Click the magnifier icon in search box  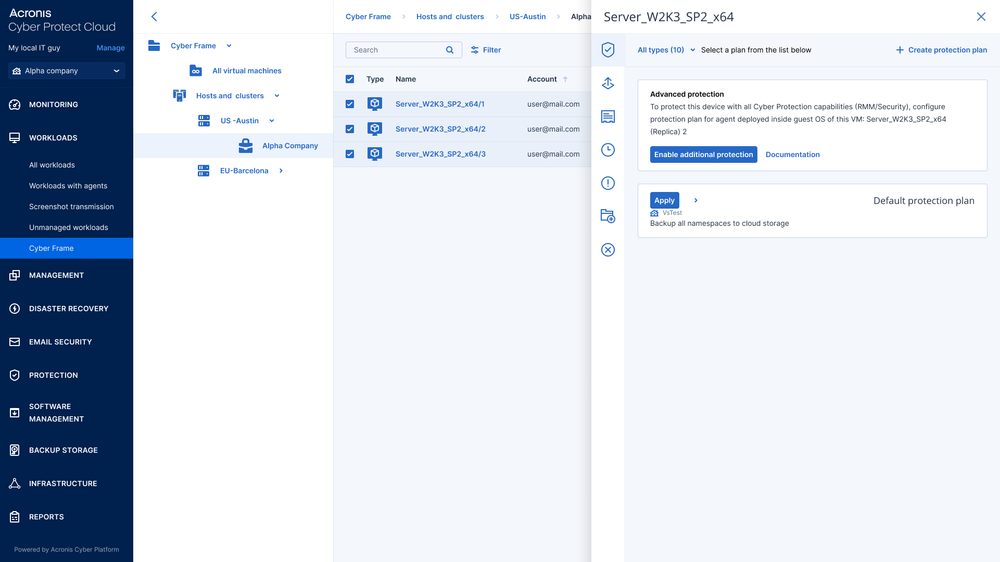click(x=450, y=50)
